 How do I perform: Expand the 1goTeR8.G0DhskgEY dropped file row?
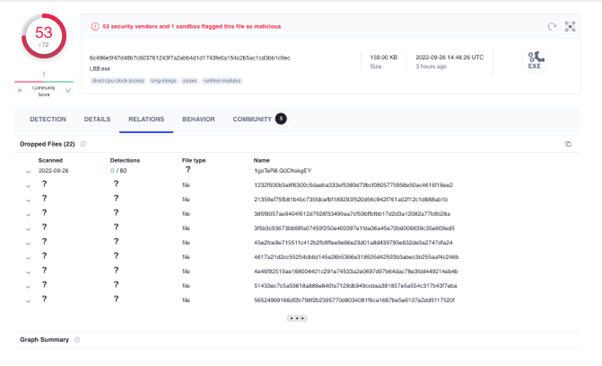28,172
